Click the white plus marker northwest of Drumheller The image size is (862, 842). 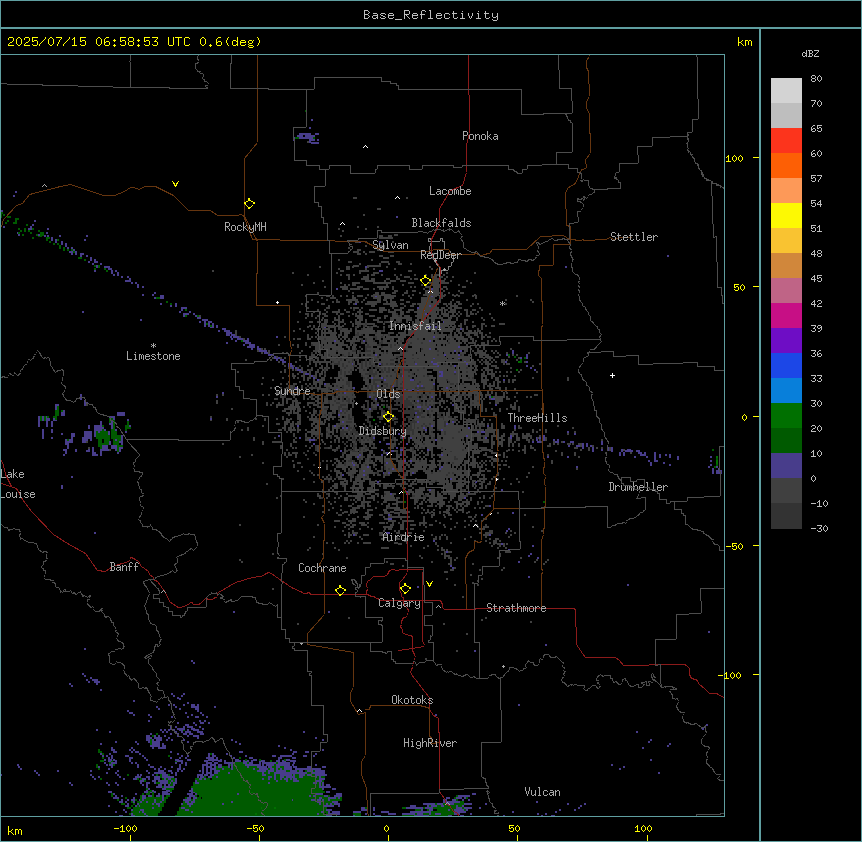coord(612,375)
